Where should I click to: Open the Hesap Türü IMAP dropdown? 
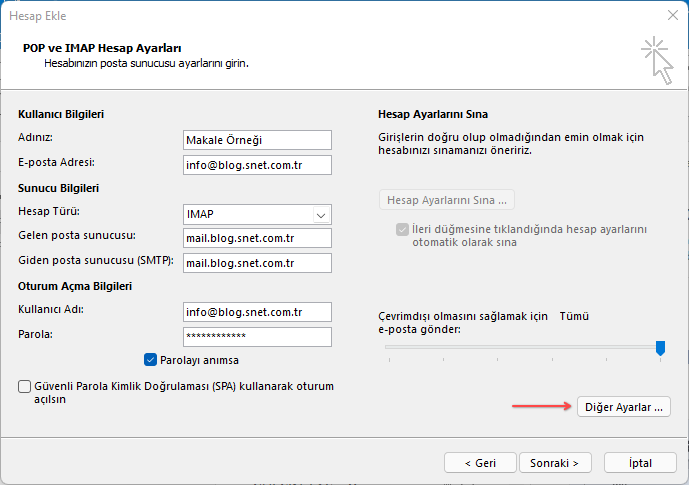pyautogui.click(x=321, y=214)
